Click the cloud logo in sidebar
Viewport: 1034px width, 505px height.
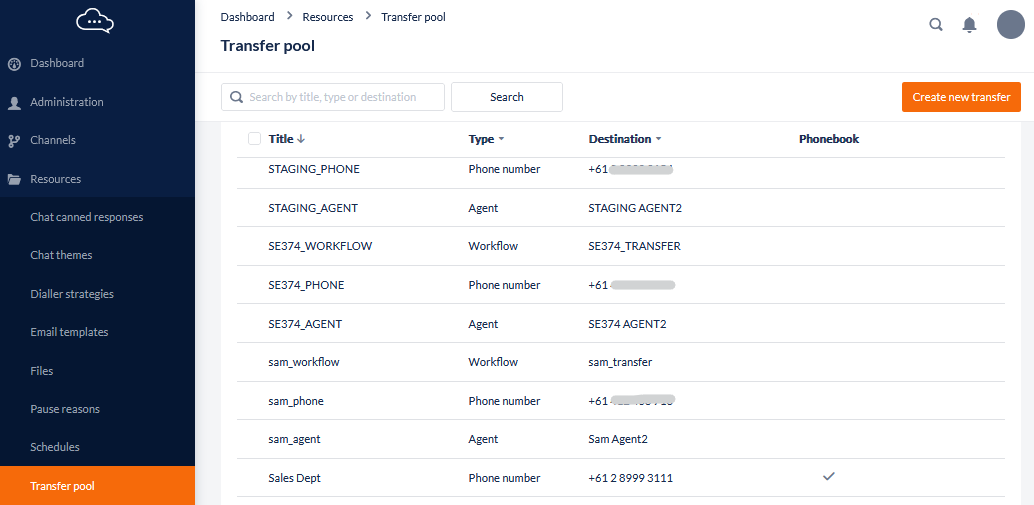pyautogui.click(x=95, y=20)
